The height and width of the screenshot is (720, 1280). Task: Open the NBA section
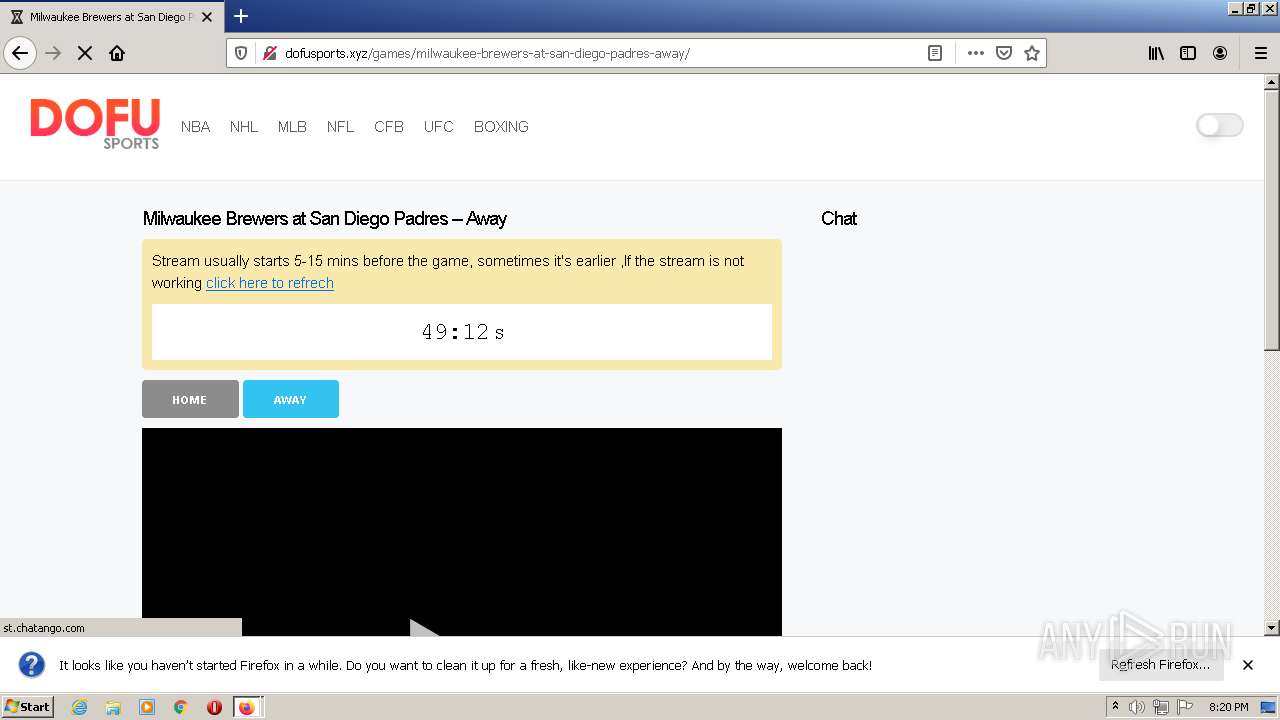point(195,127)
